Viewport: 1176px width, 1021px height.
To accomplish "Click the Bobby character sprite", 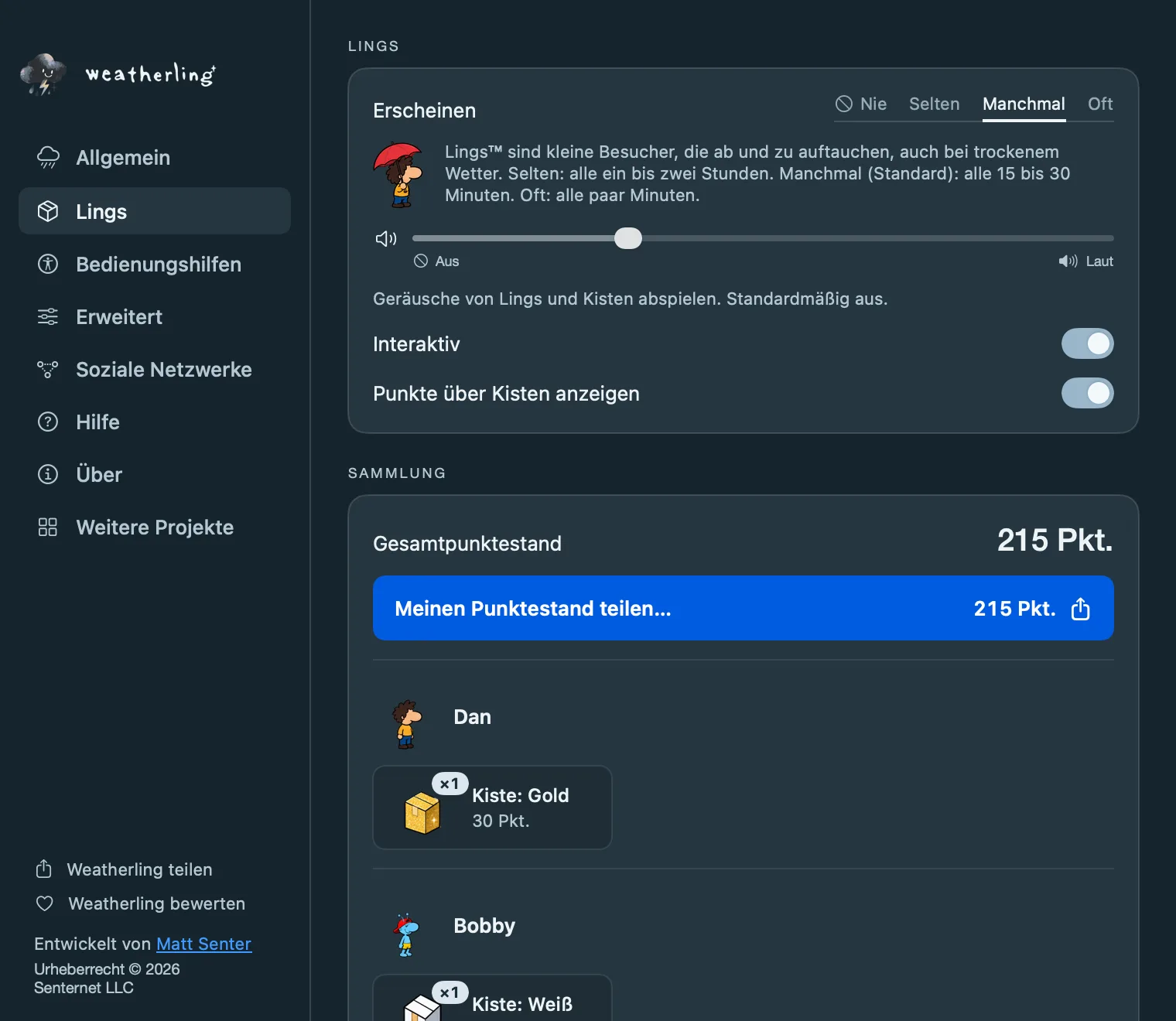I will [x=406, y=934].
